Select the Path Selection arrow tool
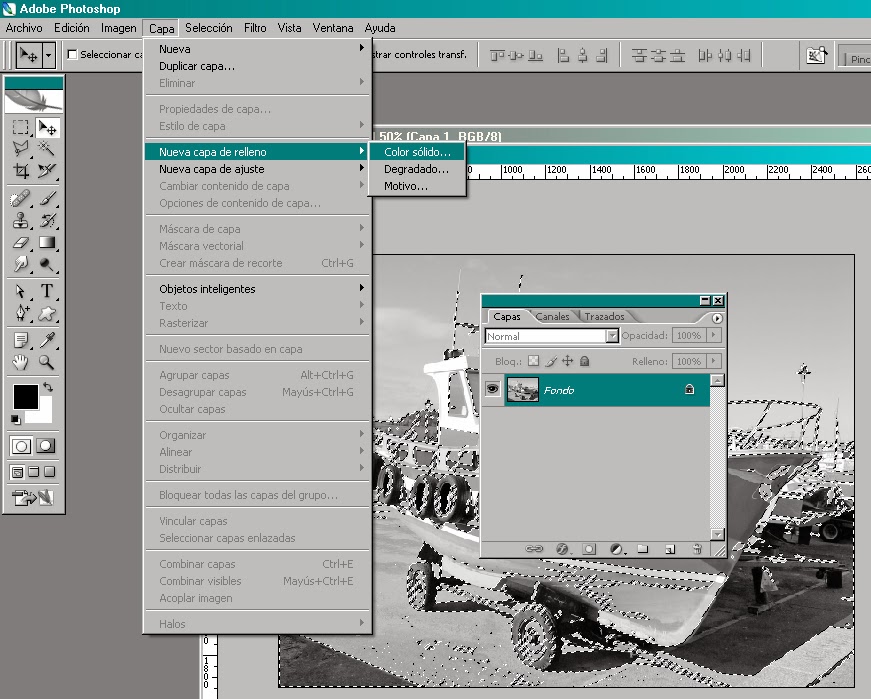 (21, 291)
